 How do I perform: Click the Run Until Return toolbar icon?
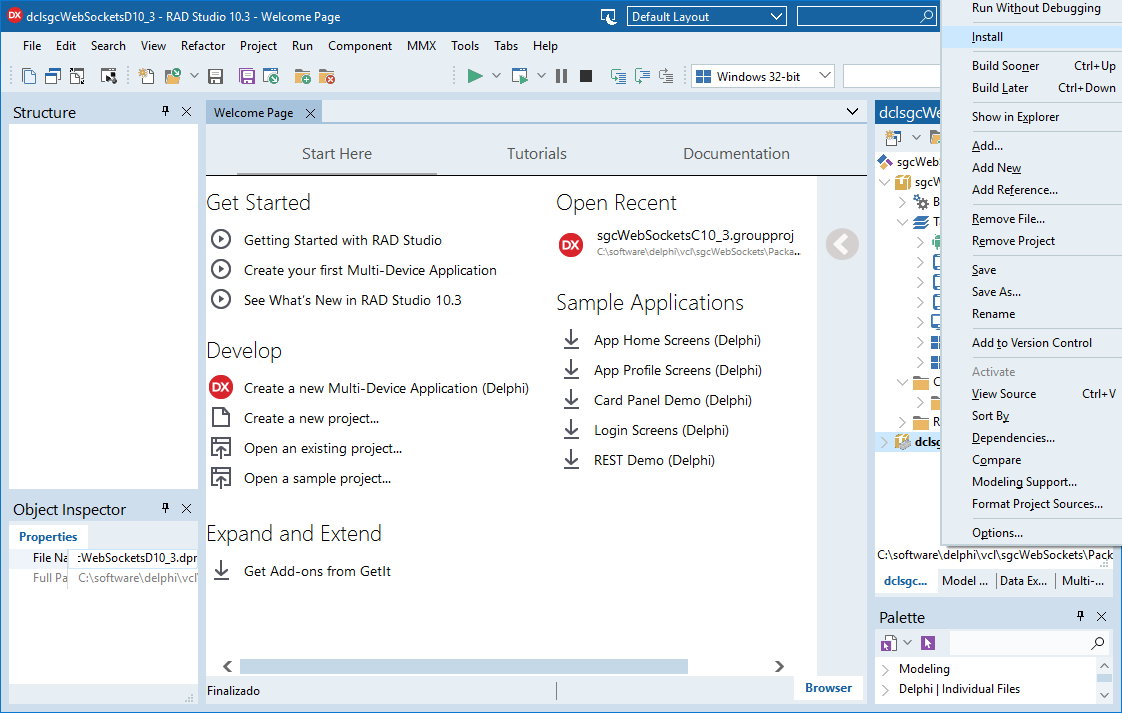(x=666, y=76)
